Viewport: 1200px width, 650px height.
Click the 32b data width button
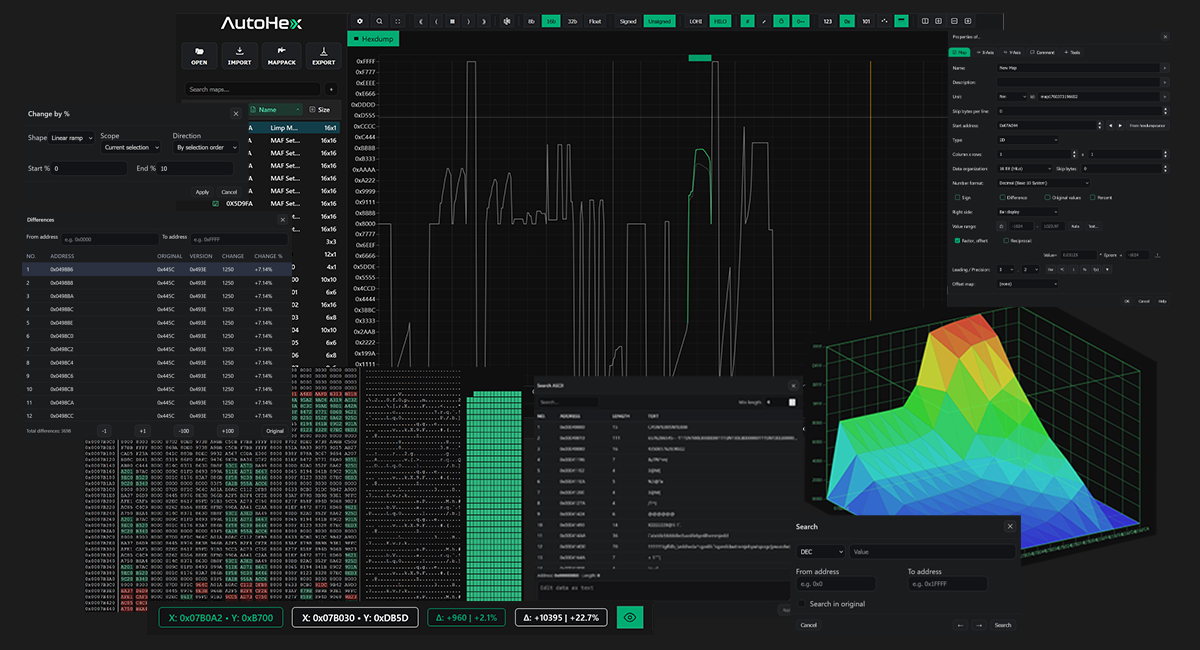click(x=572, y=21)
